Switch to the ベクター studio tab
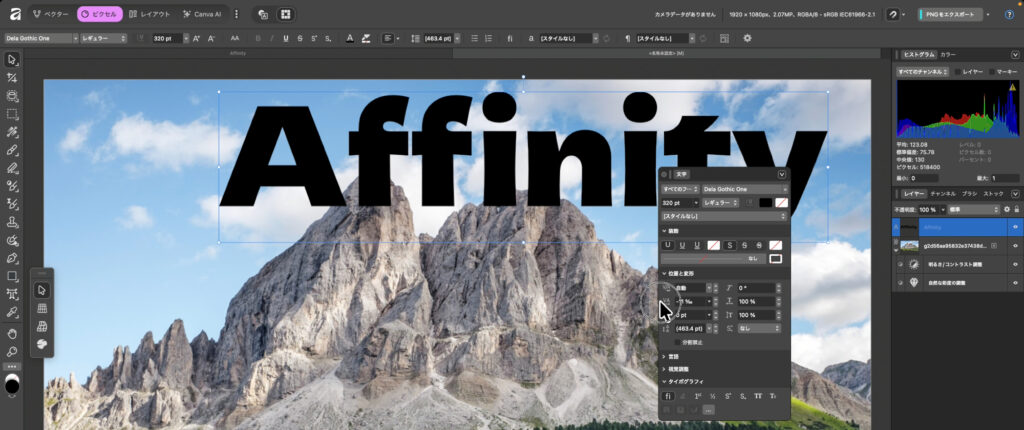This screenshot has width=1024, height=430. (x=51, y=15)
